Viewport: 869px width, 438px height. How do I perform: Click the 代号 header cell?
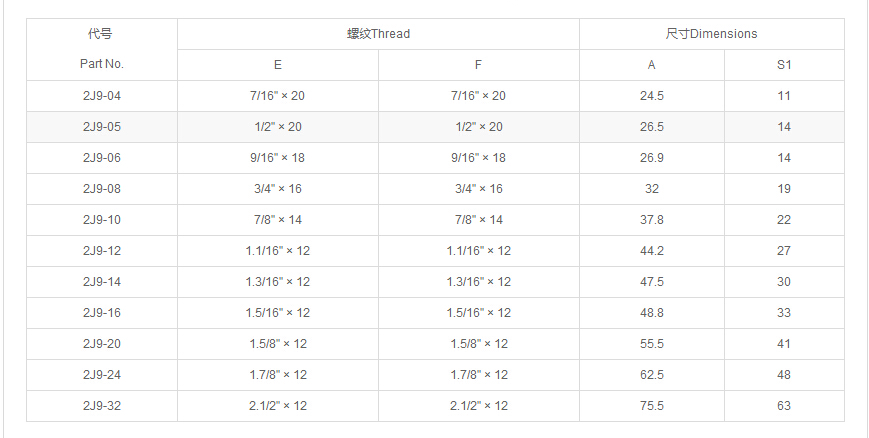(x=101, y=34)
